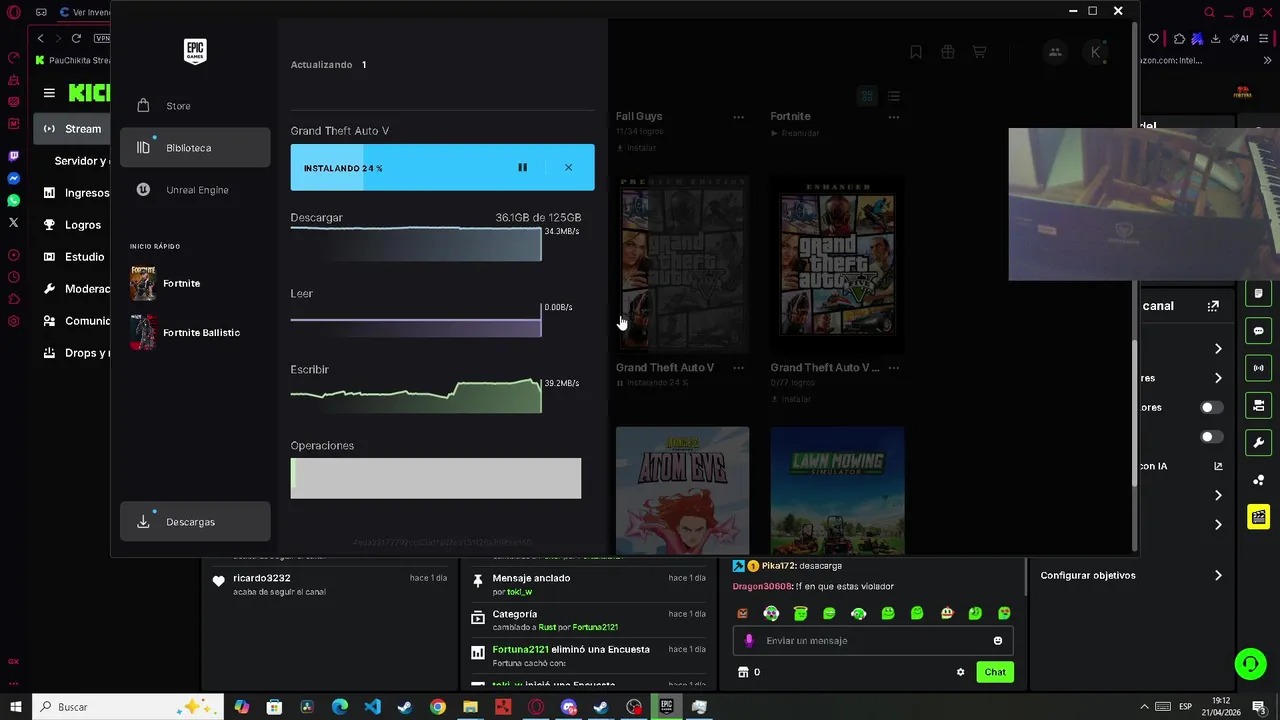
Task: Open Store in Epic Games sidebar
Action: tap(195, 106)
